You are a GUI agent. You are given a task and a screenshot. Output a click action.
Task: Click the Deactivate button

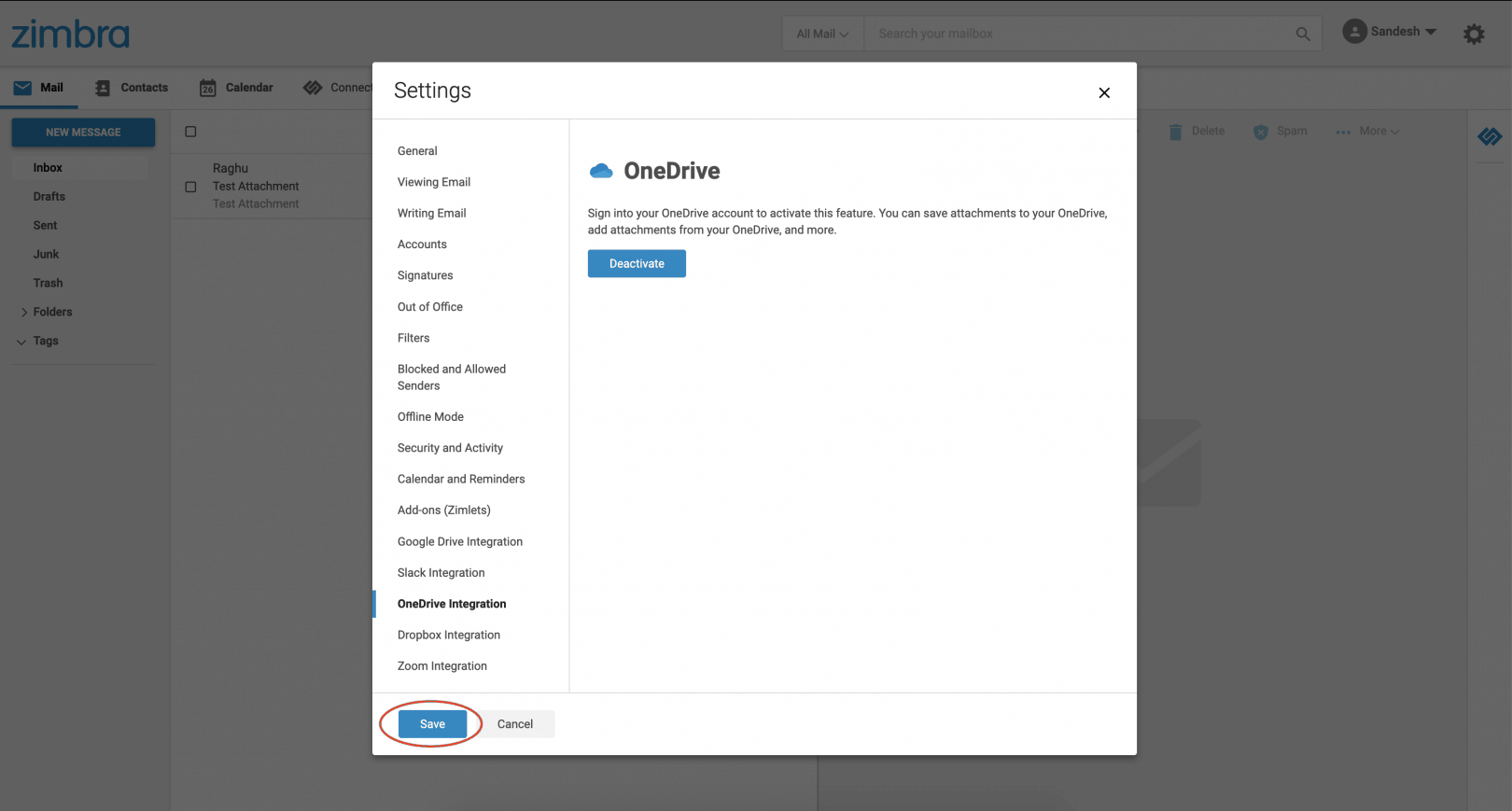(x=637, y=264)
